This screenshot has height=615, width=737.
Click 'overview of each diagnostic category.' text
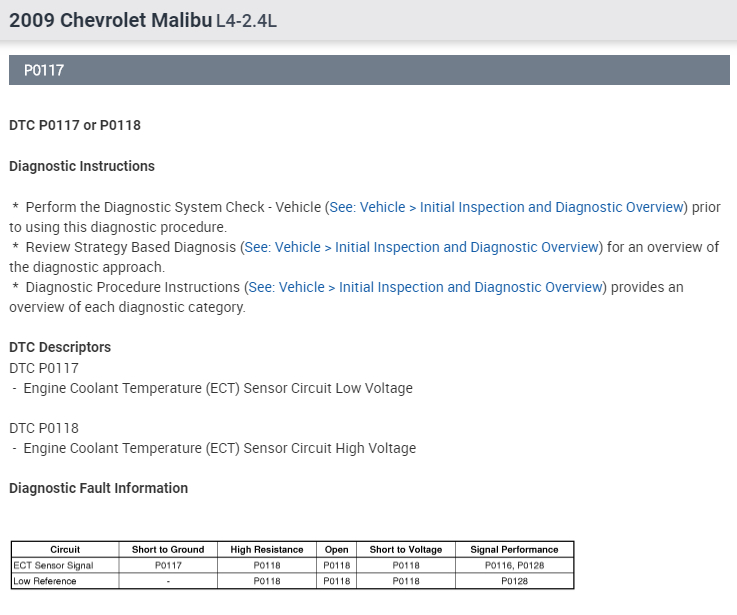[x=127, y=307]
